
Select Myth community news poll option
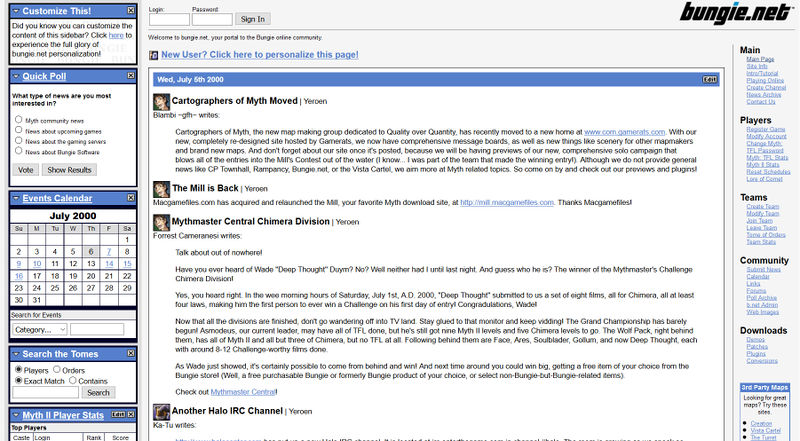[x=18, y=119]
